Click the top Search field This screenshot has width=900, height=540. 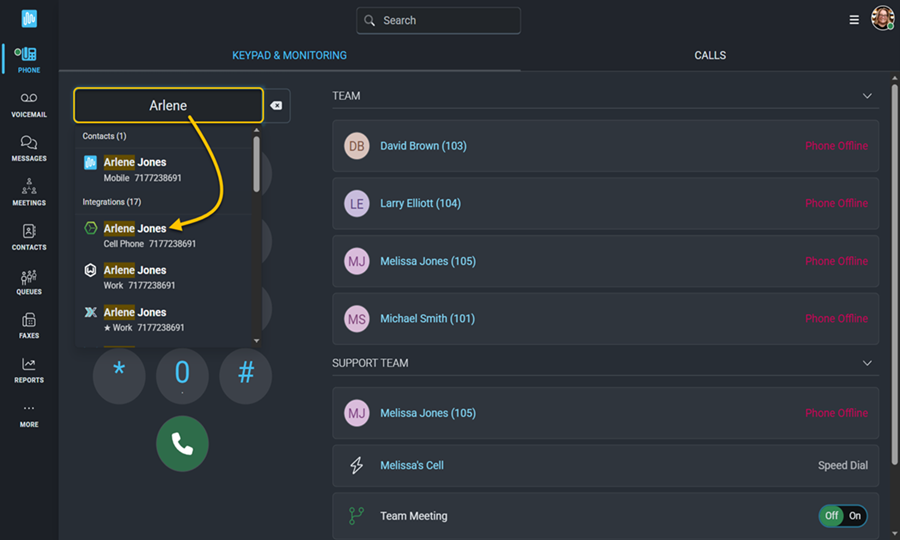click(438, 20)
